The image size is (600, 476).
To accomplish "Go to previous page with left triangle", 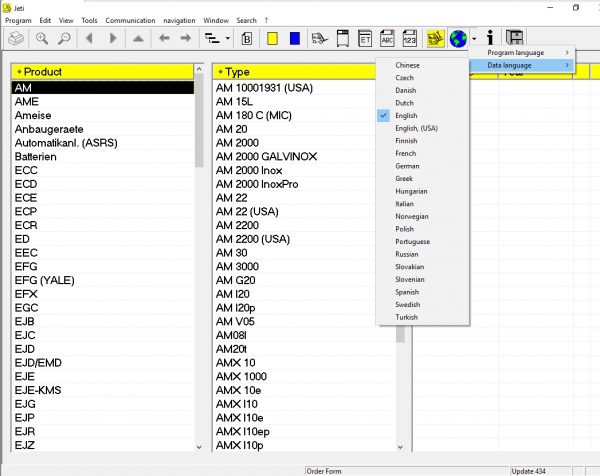I will [90, 38].
